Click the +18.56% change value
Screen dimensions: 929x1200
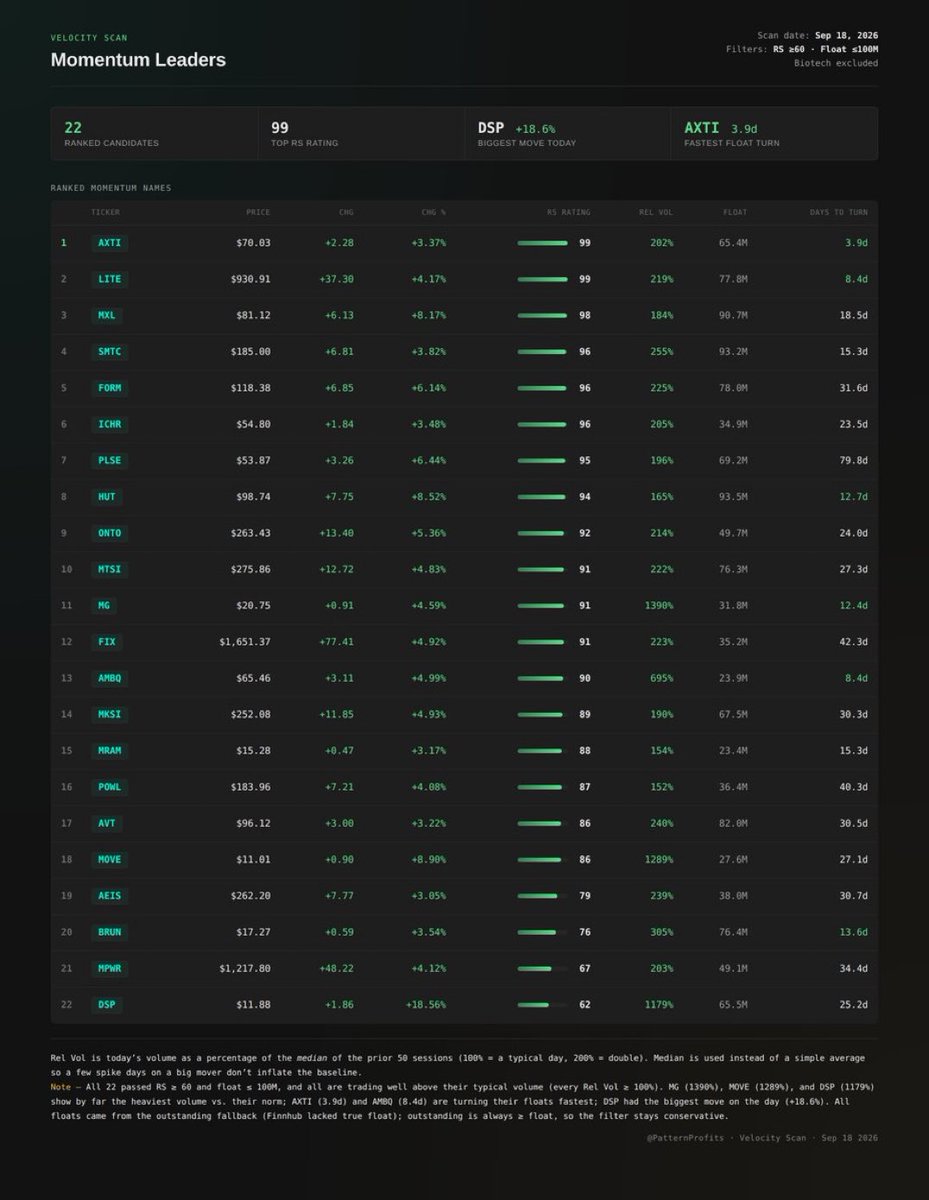click(x=425, y=1004)
